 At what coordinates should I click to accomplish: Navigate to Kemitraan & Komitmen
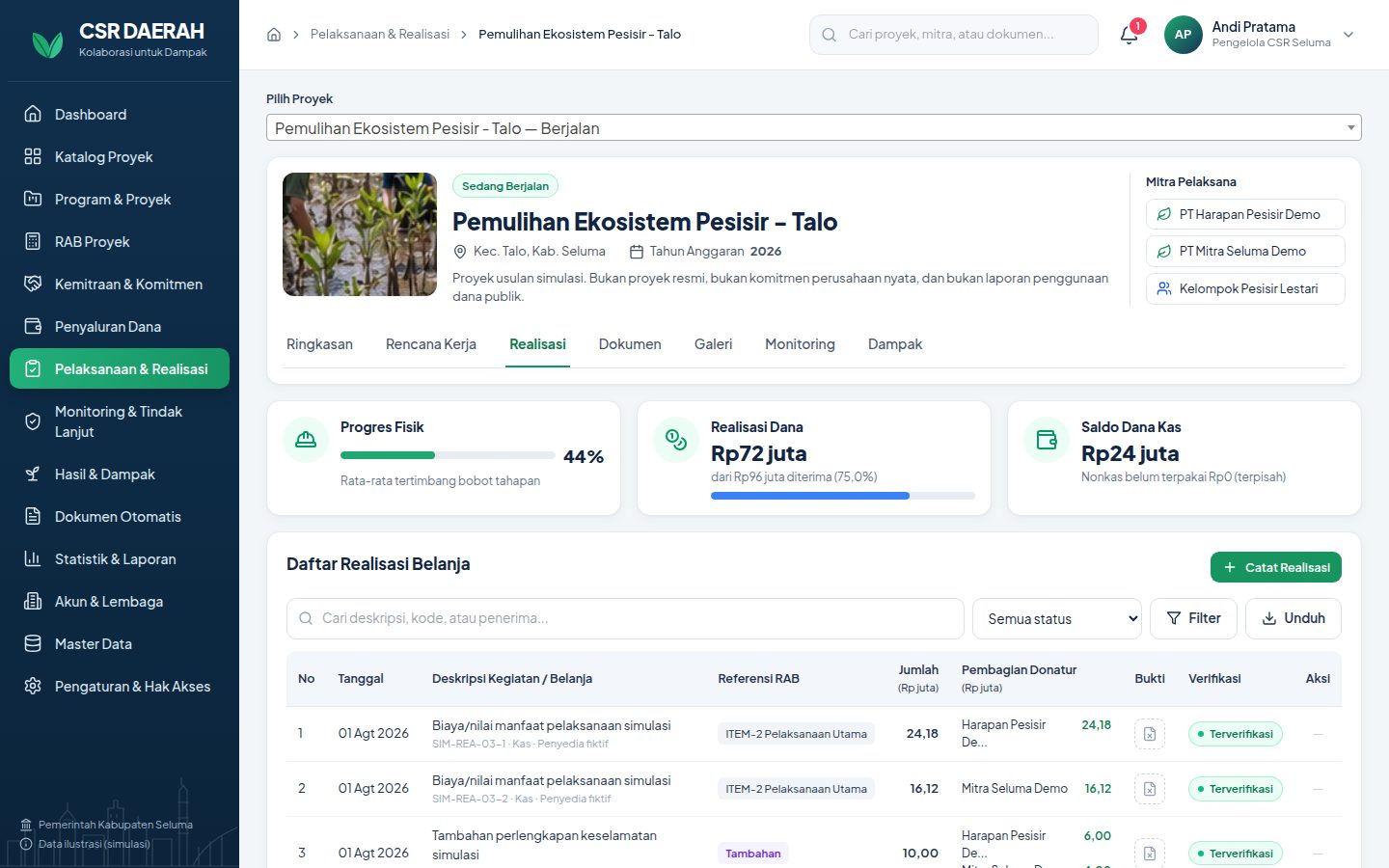pyautogui.click(x=120, y=284)
